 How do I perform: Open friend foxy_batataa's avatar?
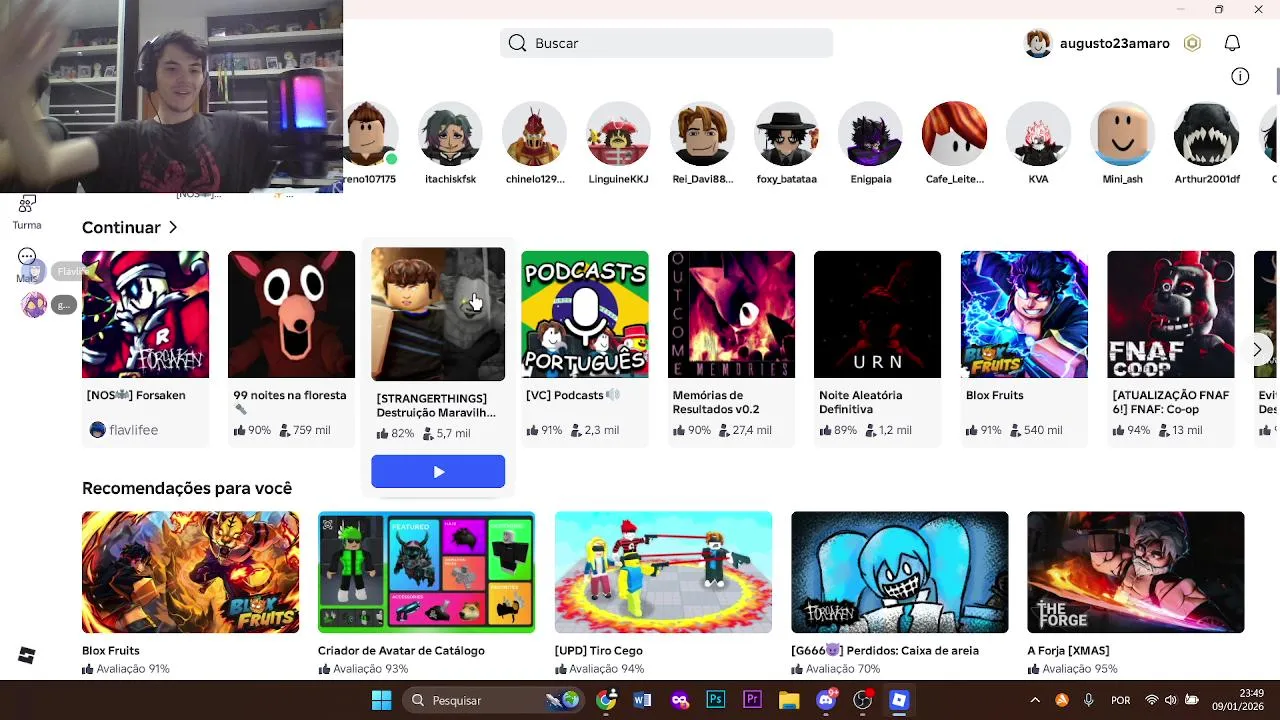point(786,133)
